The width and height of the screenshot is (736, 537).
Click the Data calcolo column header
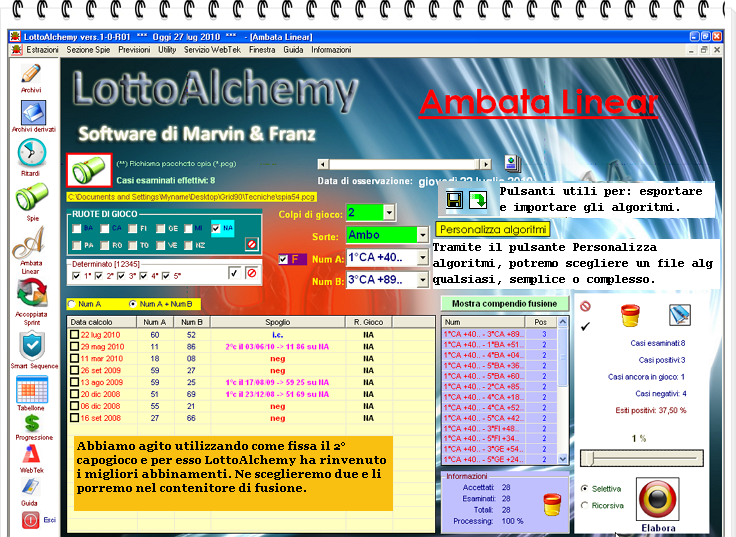click(102, 322)
